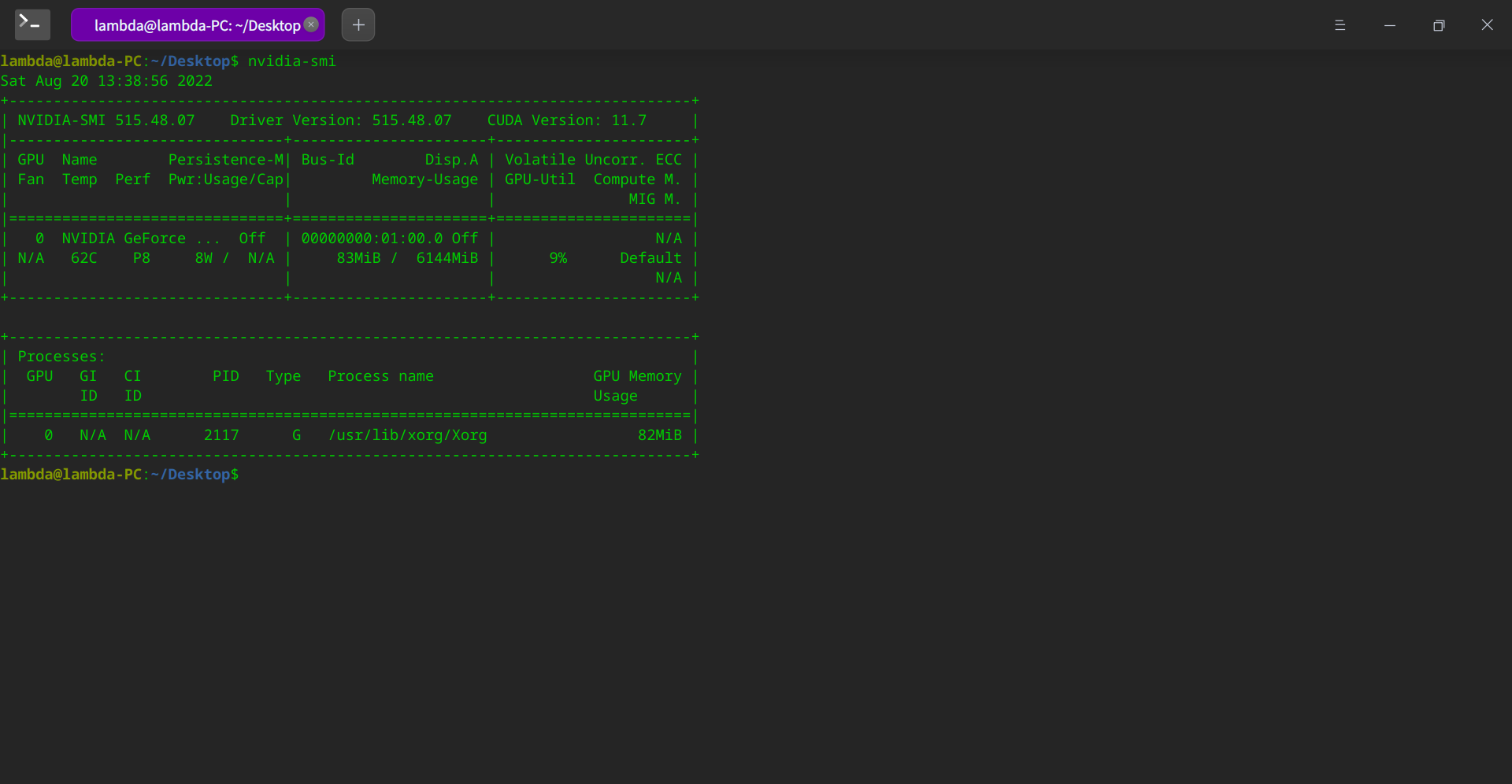Screen dimensions: 1512x784
Task: Click the 62C temperature value
Action: 84,258
